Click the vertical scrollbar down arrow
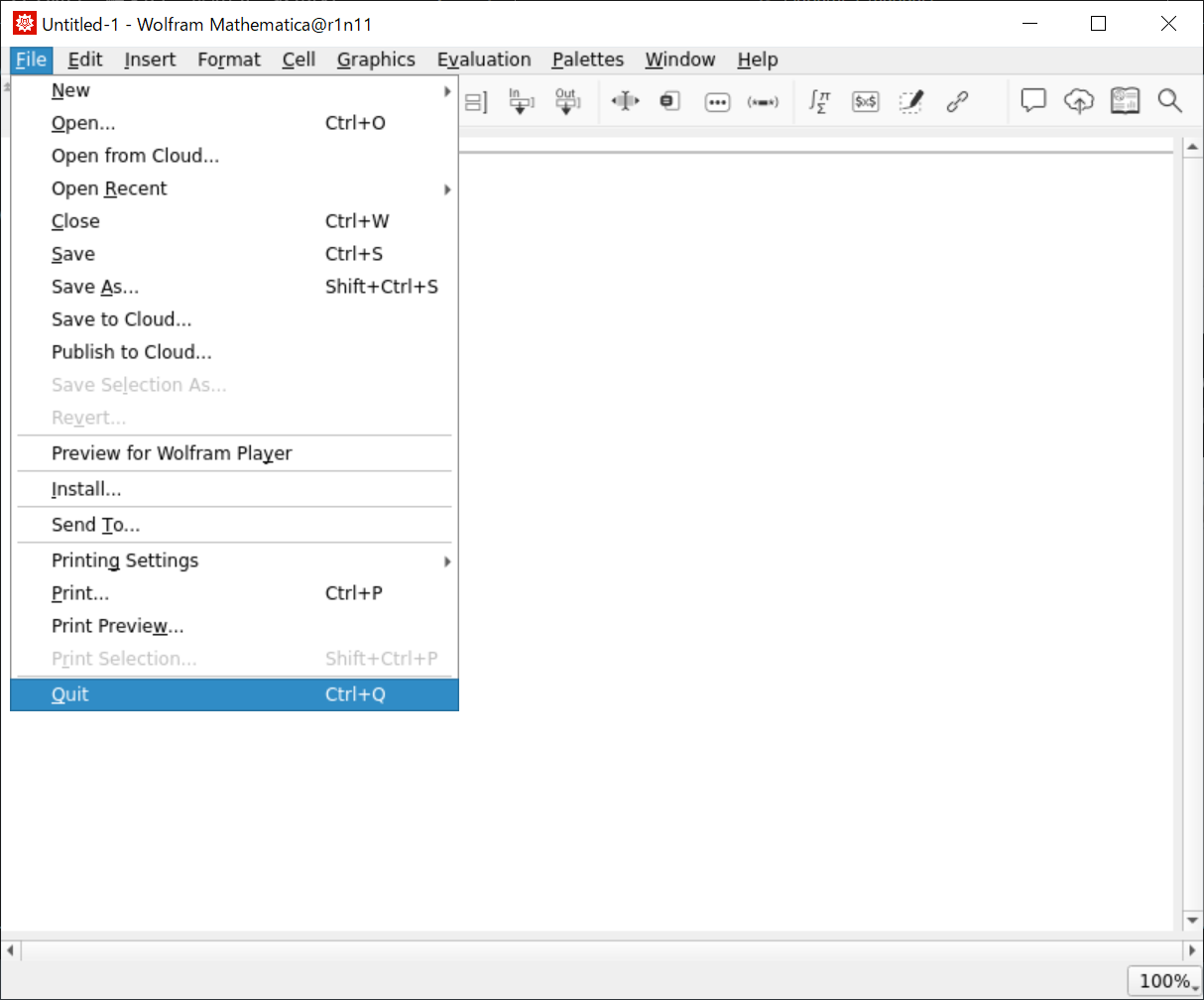1204x1000 pixels. (1193, 921)
